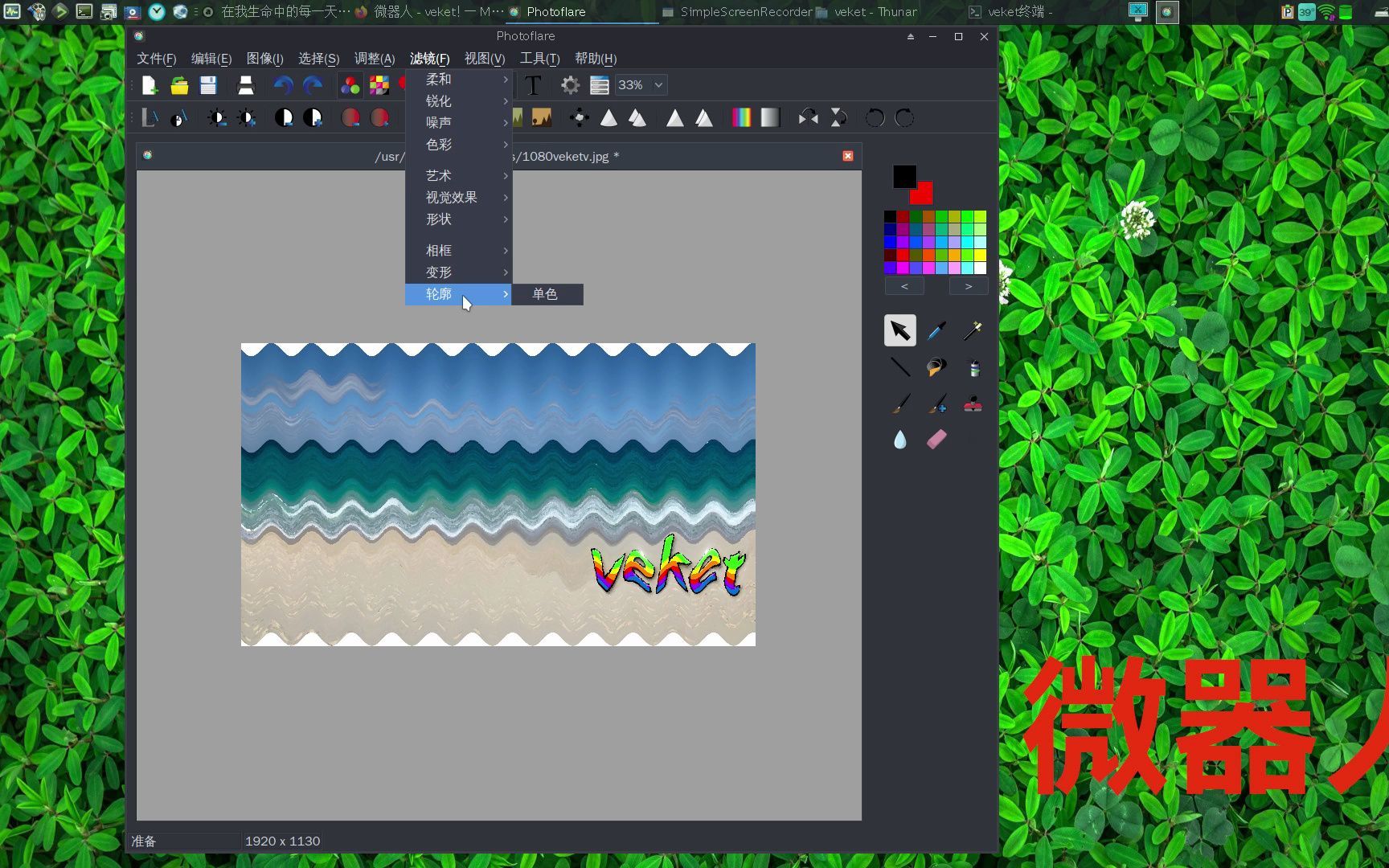Click the second half-black circle contrast icon
The image size is (1389, 868).
coord(313,118)
